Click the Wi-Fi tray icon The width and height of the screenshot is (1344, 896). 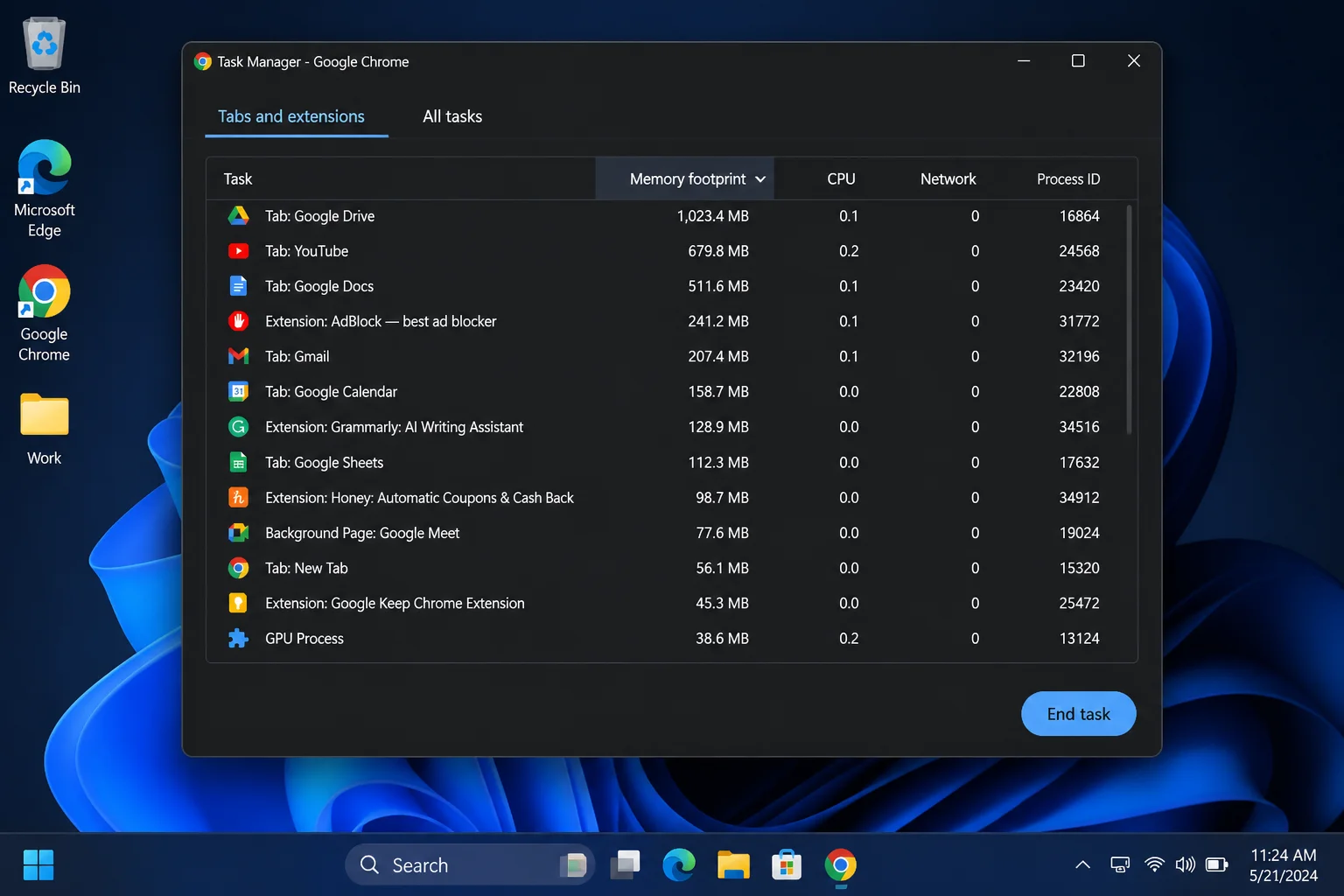pyautogui.click(x=1155, y=864)
